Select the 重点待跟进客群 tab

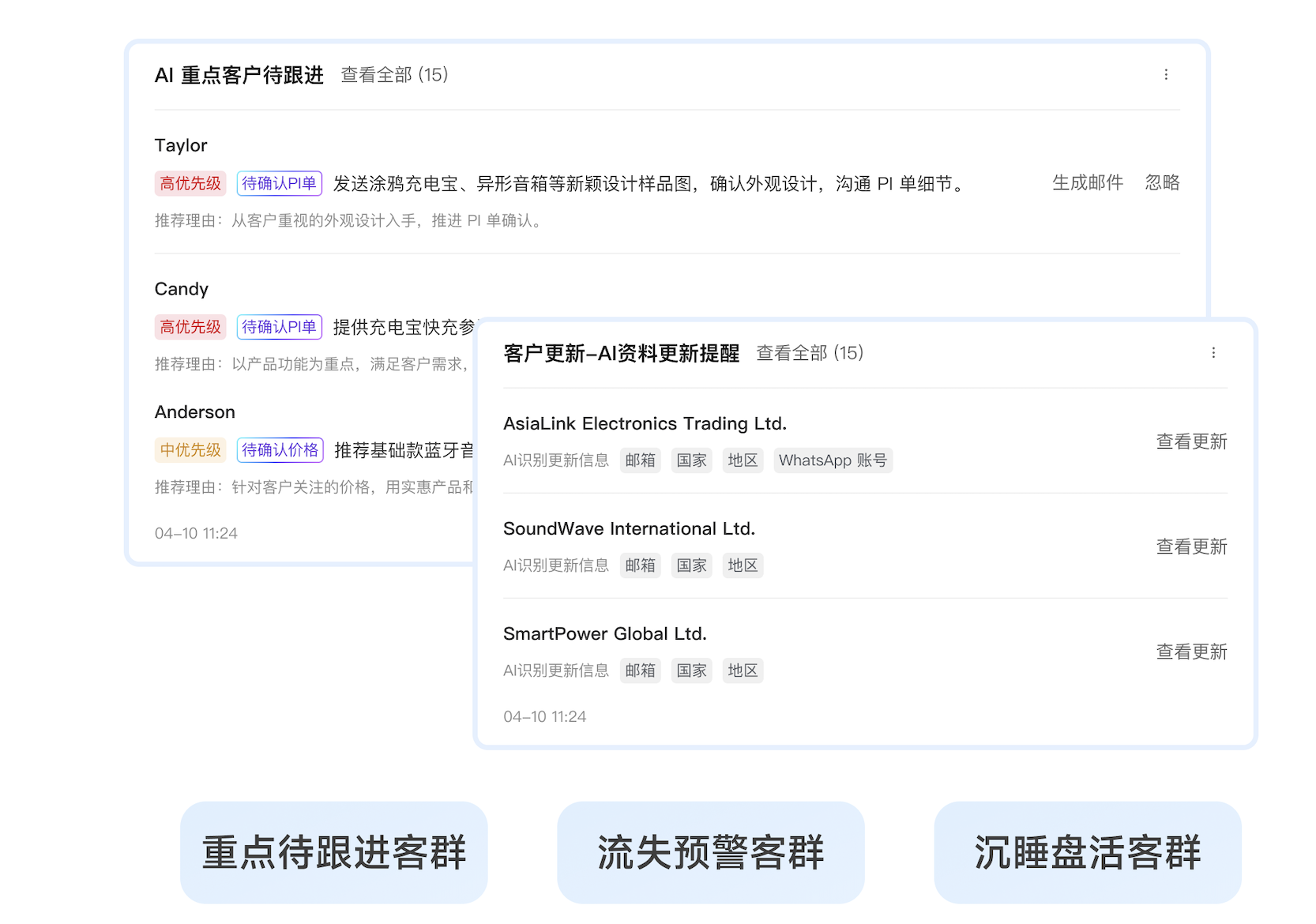(x=333, y=852)
